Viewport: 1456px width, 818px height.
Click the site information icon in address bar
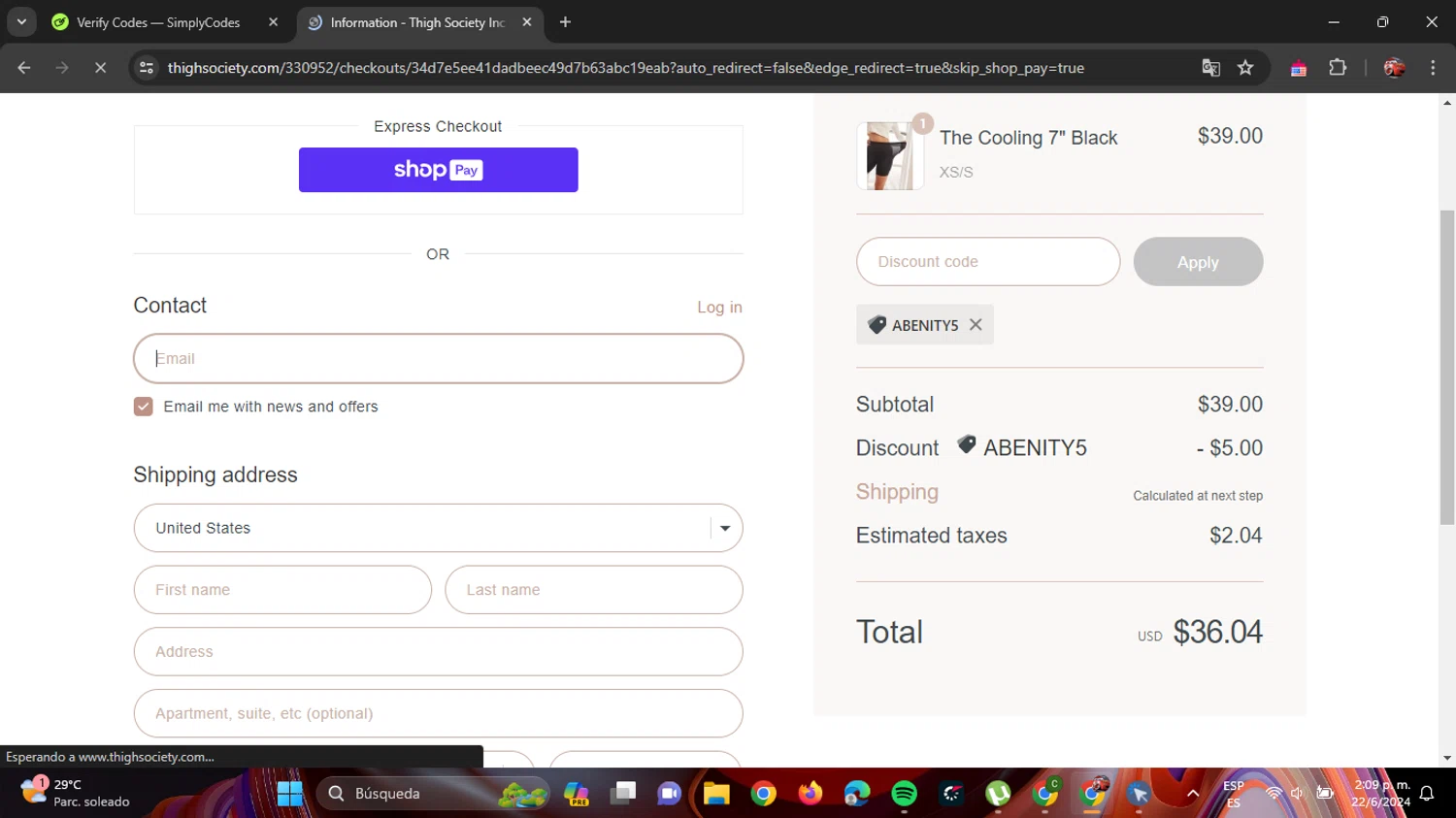coord(147,68)
